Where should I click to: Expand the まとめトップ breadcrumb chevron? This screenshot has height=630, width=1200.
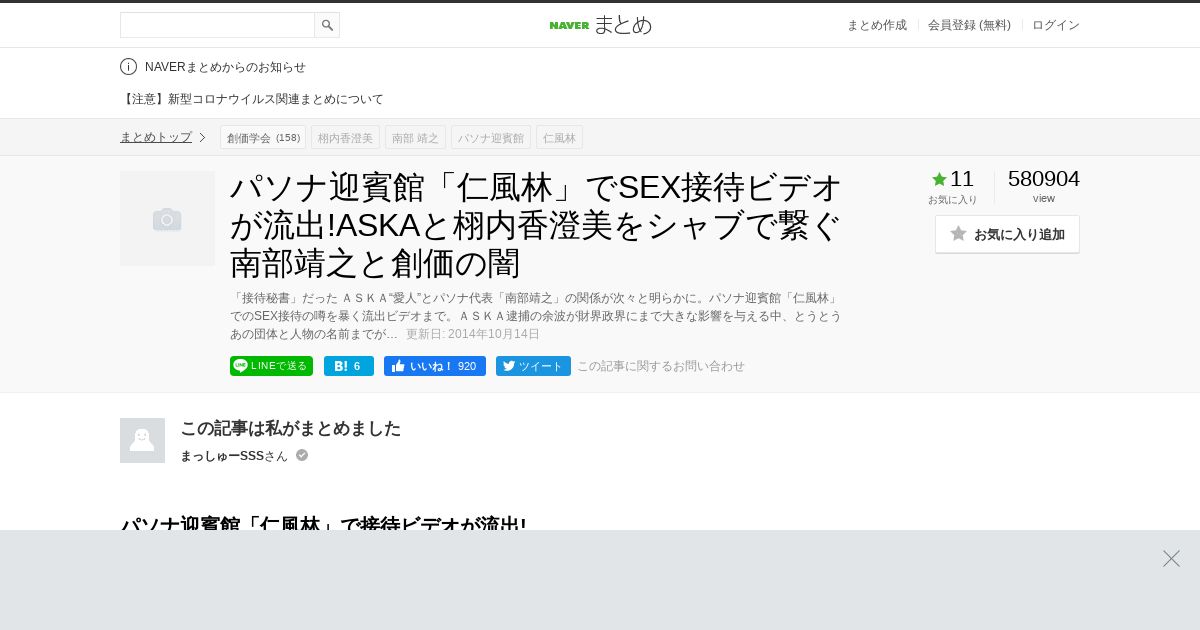(202, 137)
